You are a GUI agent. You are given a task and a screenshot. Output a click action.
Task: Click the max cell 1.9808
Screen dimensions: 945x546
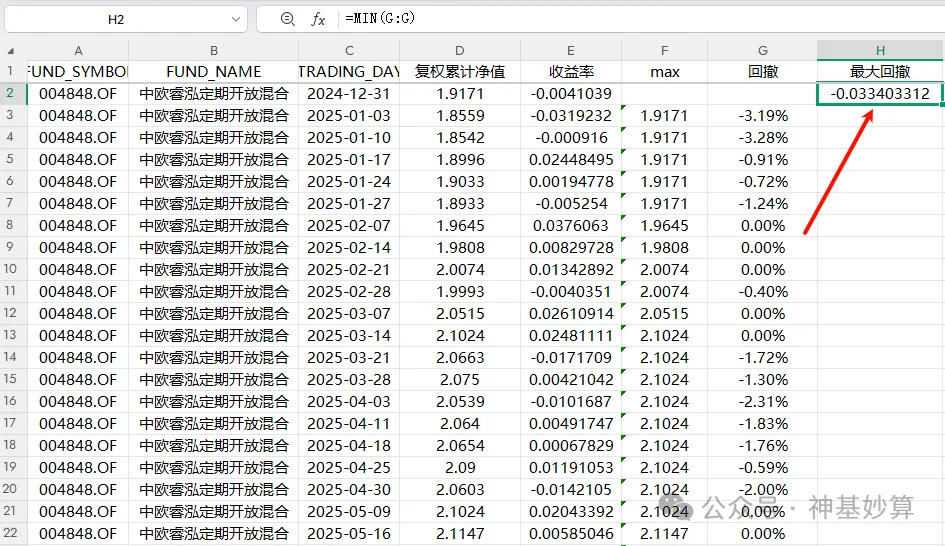point(664,248)
